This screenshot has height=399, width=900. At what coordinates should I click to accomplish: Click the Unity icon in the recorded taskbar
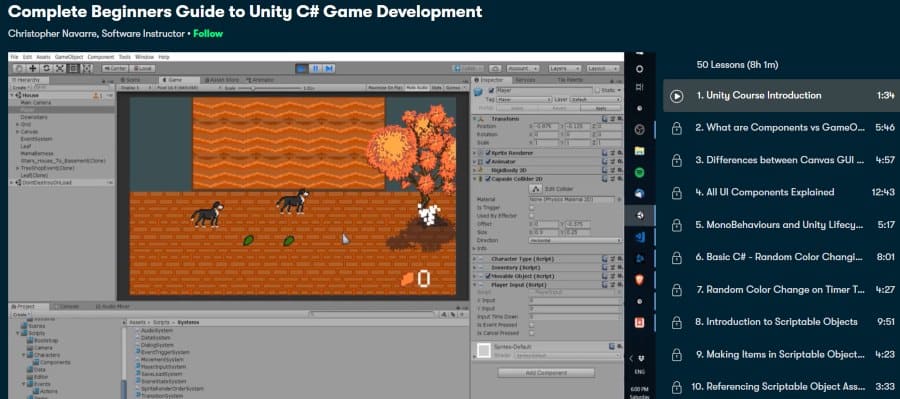[639, 215]
